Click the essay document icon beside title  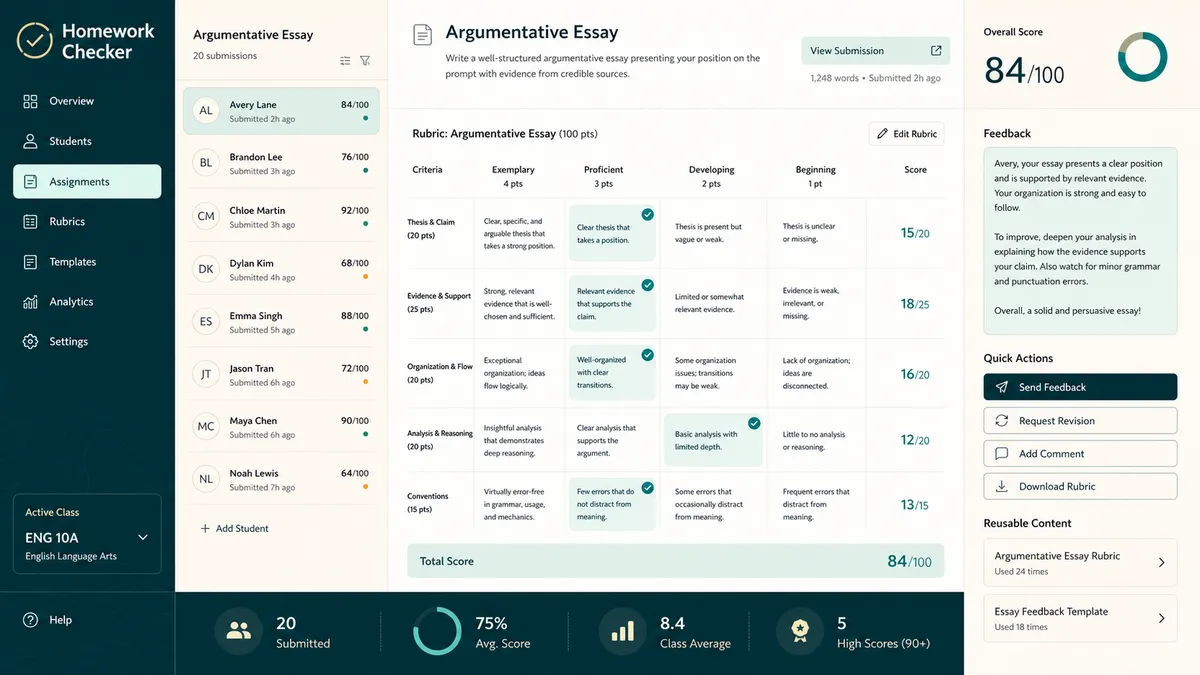[x=423, y=35]
